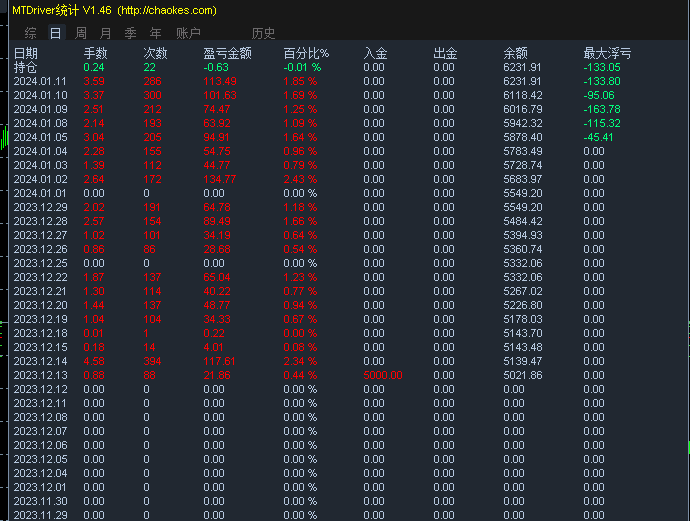
Task: Click lots value 4.58
Action: tap(94, 361)
